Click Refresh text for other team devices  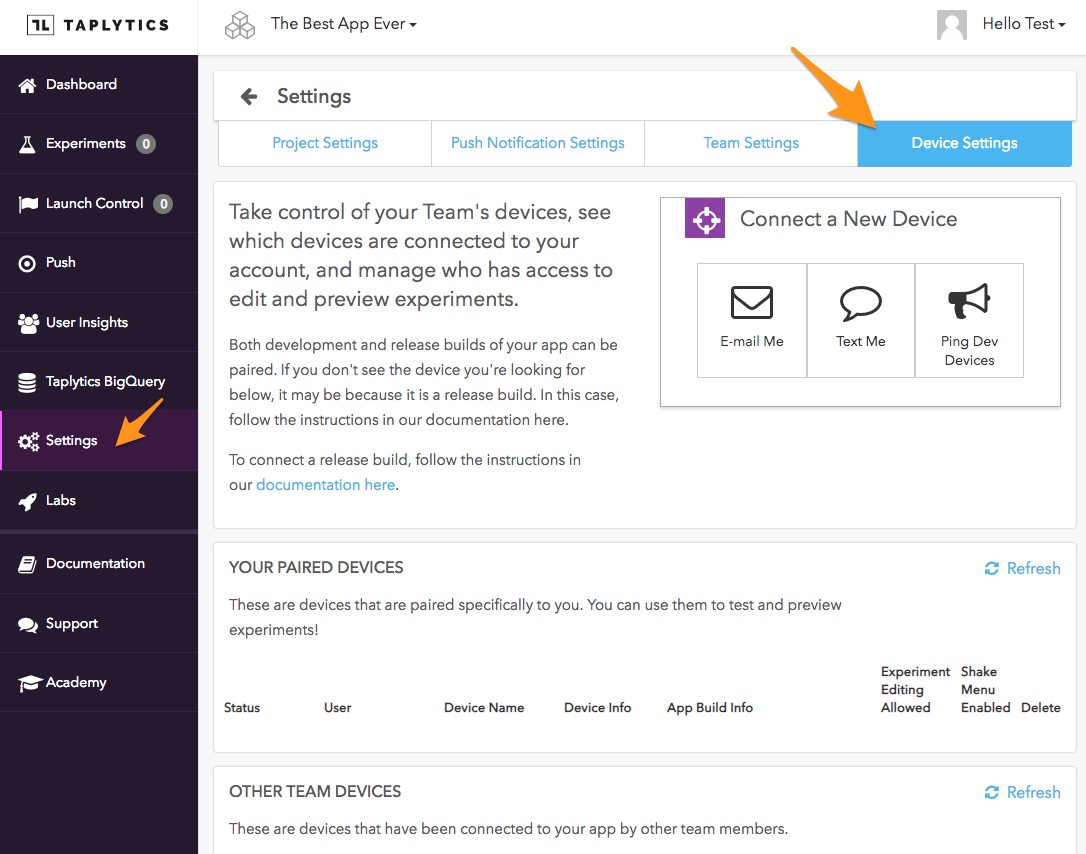click(x=1033, y=792)
